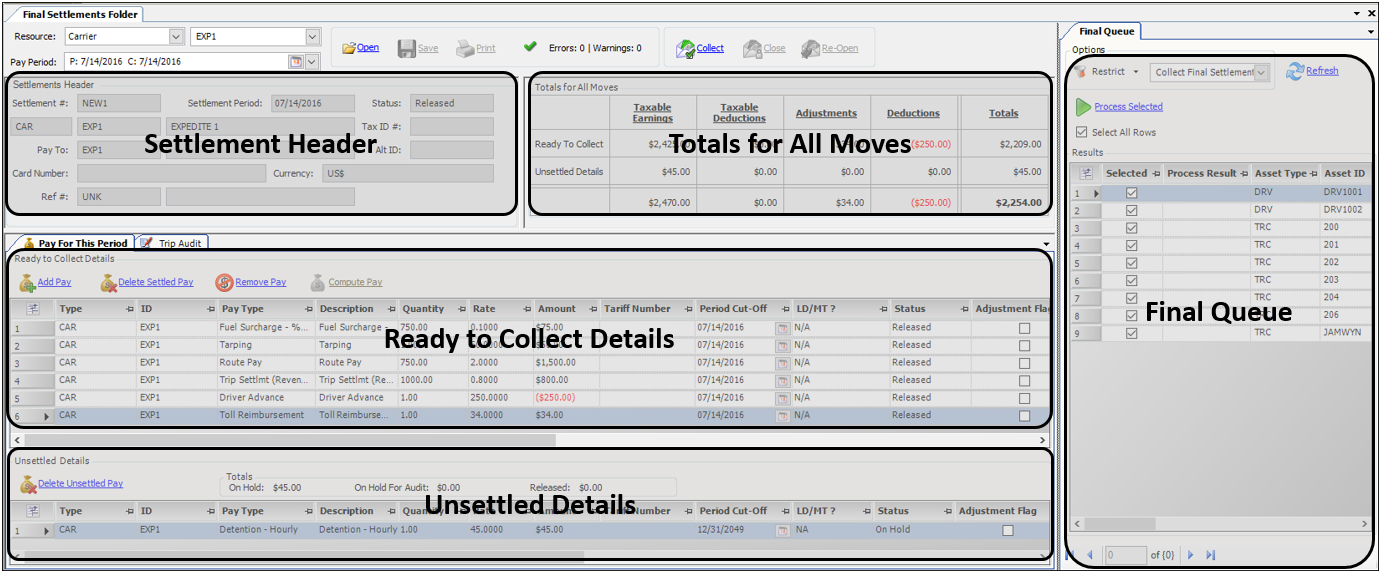Click the Save floppy disk icon

click(x=406, y=48)
